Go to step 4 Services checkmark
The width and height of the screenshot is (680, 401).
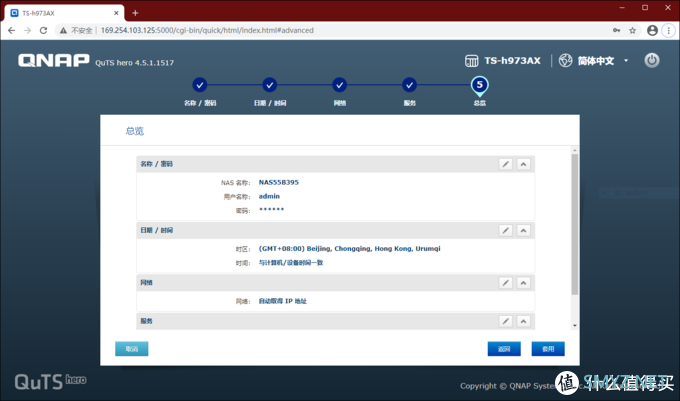pos(409,85)
